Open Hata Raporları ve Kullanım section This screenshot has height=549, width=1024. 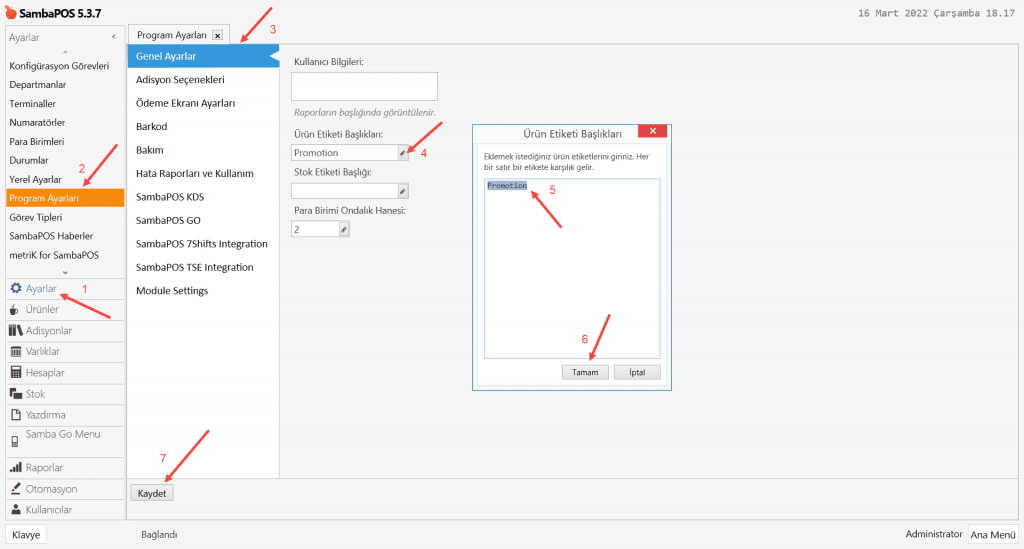point(203,174)
